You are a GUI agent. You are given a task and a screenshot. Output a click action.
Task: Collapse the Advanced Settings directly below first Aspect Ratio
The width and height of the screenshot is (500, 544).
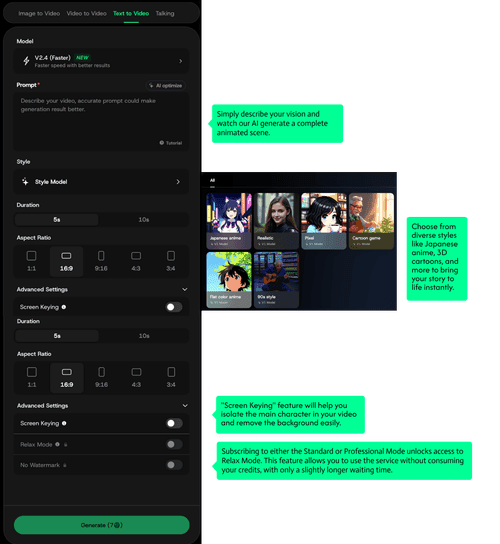pos(185,289)
